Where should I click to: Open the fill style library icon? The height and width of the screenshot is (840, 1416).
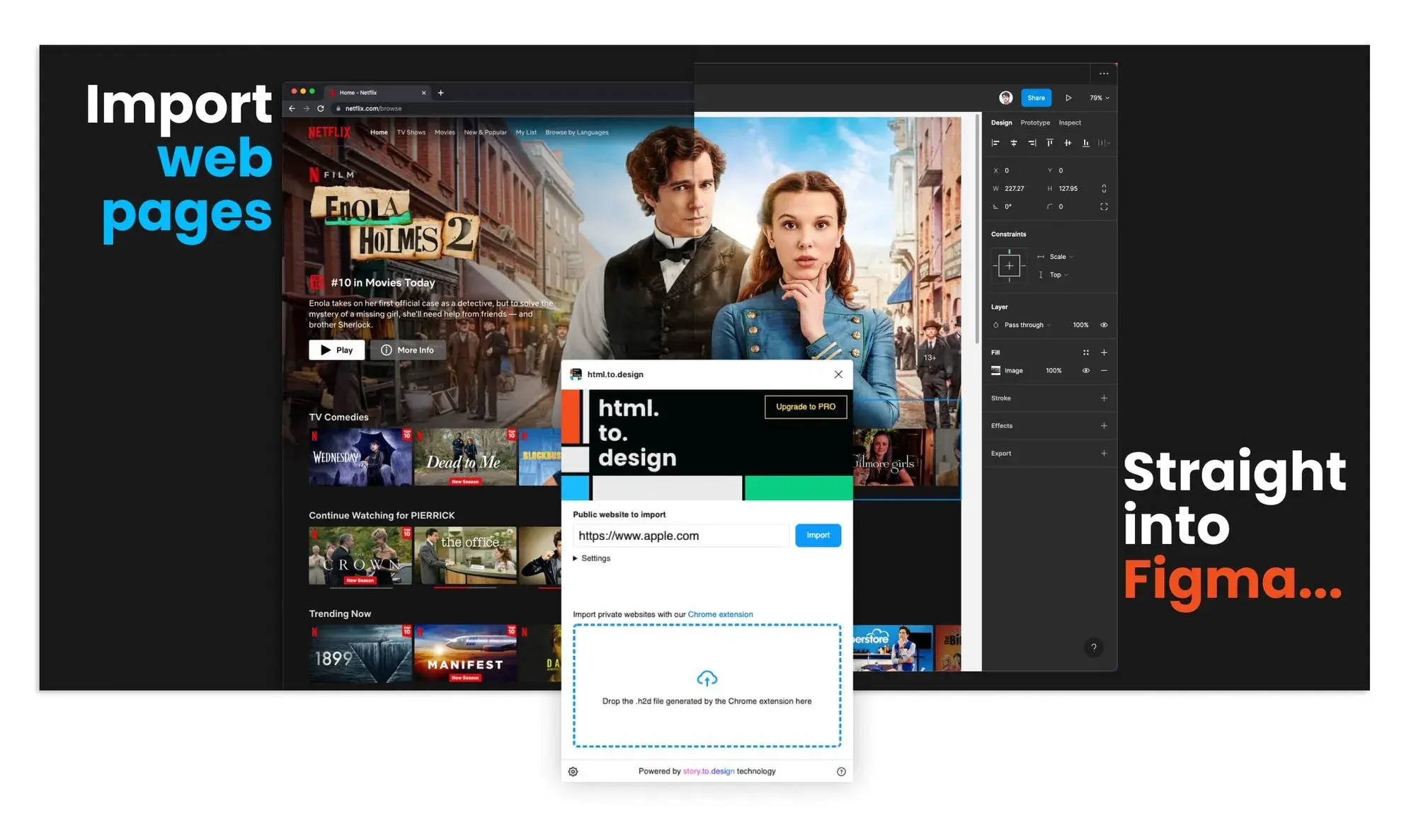tap(1085, 352)
